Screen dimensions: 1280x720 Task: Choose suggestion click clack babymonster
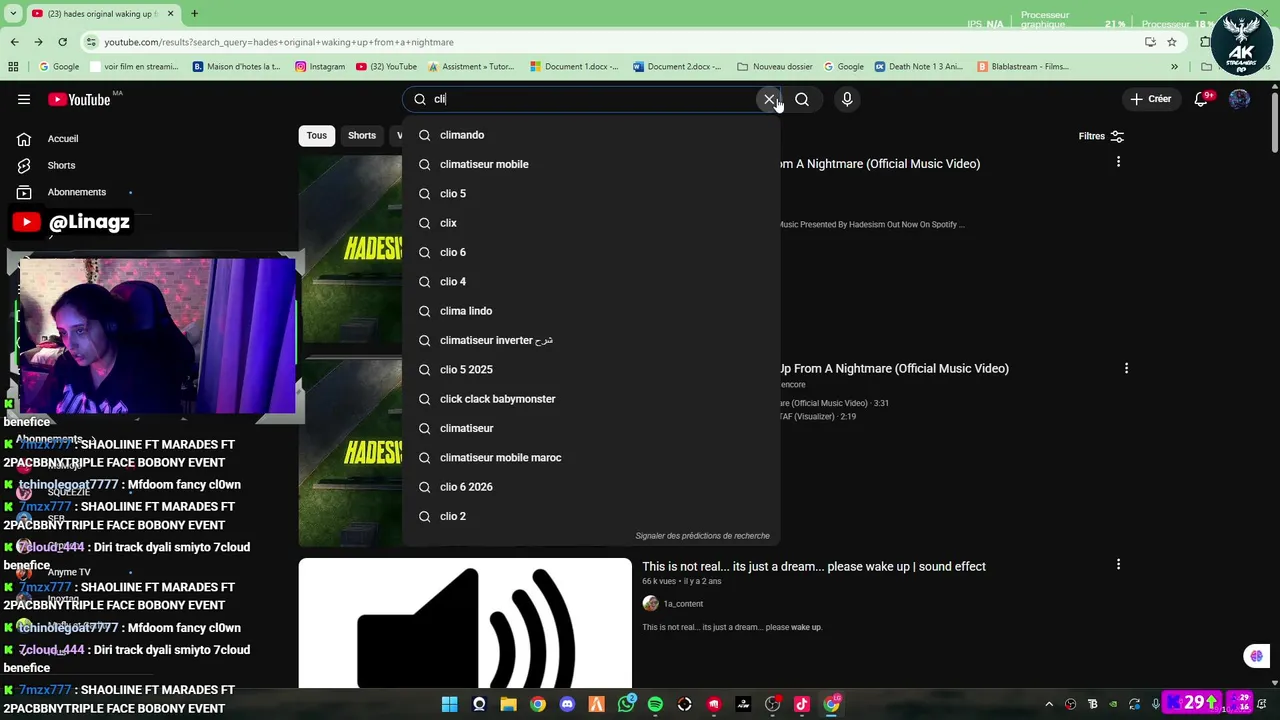(591, 399)
